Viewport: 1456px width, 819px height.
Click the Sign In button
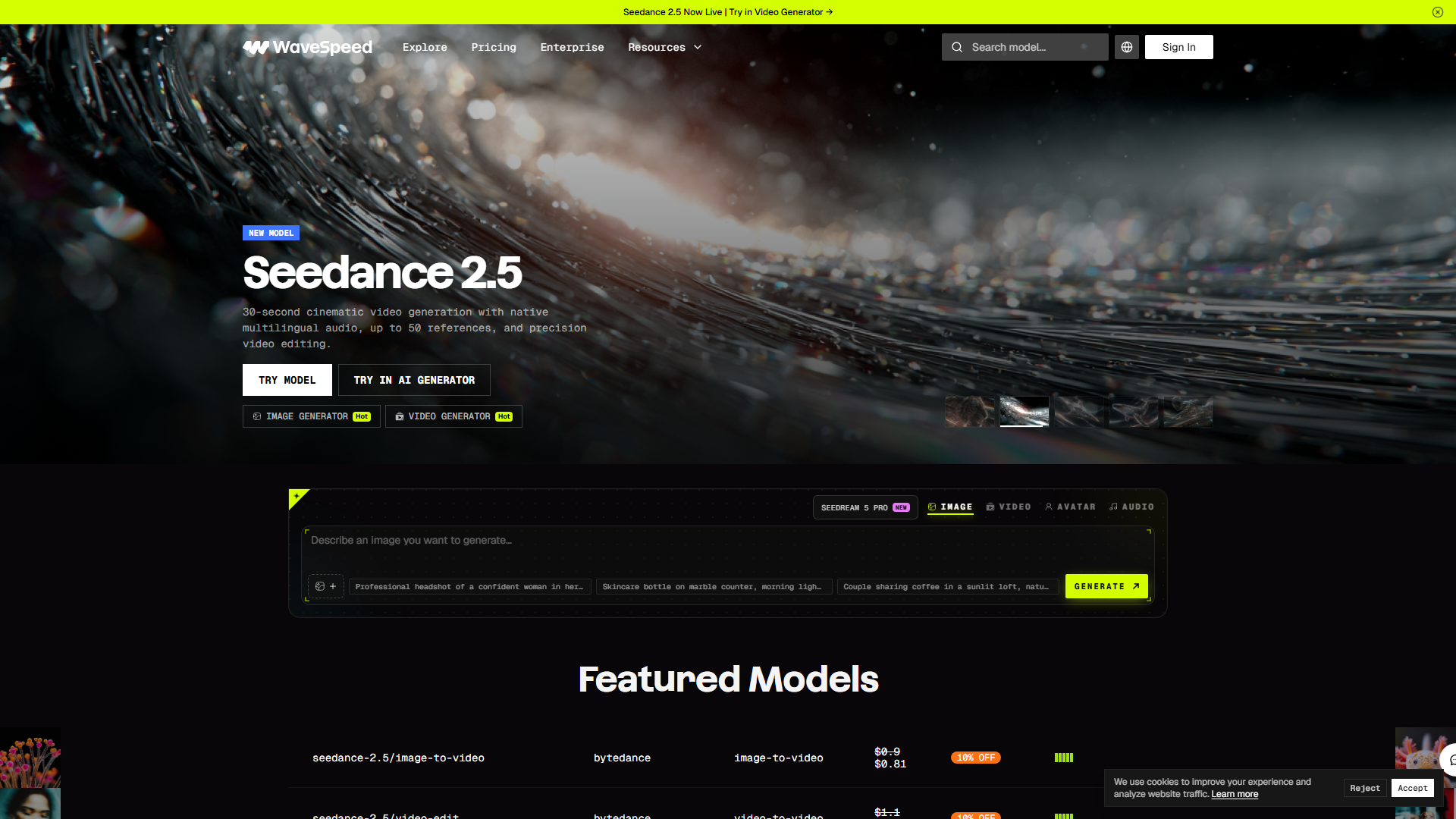(1178, 47)
